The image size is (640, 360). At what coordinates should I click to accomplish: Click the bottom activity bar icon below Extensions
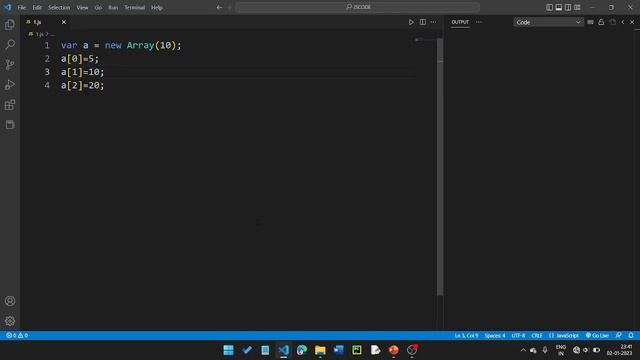(10, 124)
